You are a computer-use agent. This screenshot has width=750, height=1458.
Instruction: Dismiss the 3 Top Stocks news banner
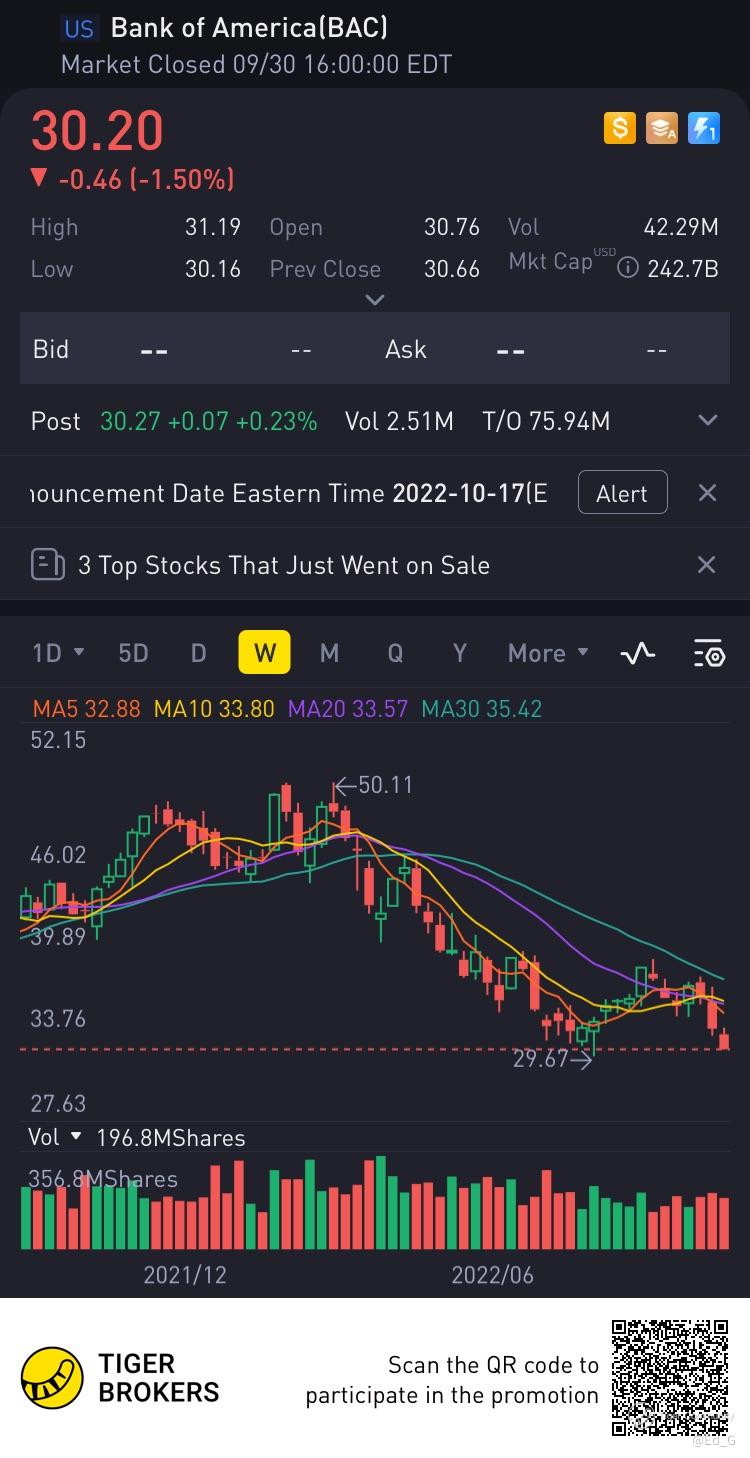pos(706,565)
